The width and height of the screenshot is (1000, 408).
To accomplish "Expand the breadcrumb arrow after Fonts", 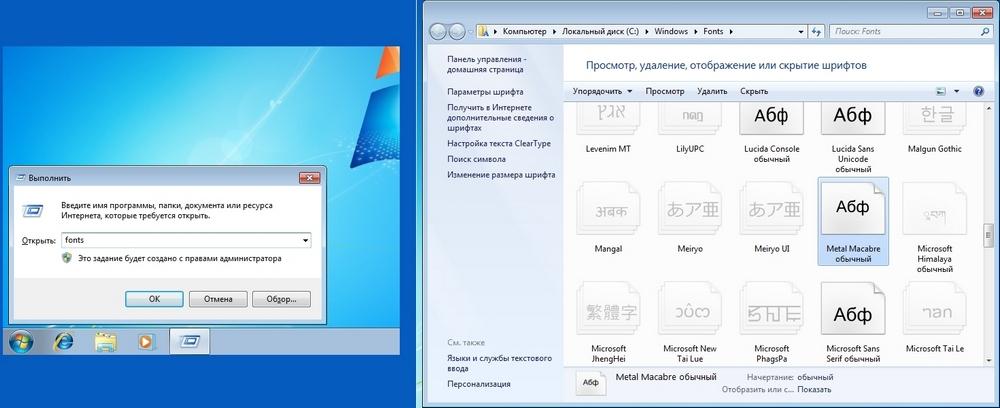I will (731, 31).
